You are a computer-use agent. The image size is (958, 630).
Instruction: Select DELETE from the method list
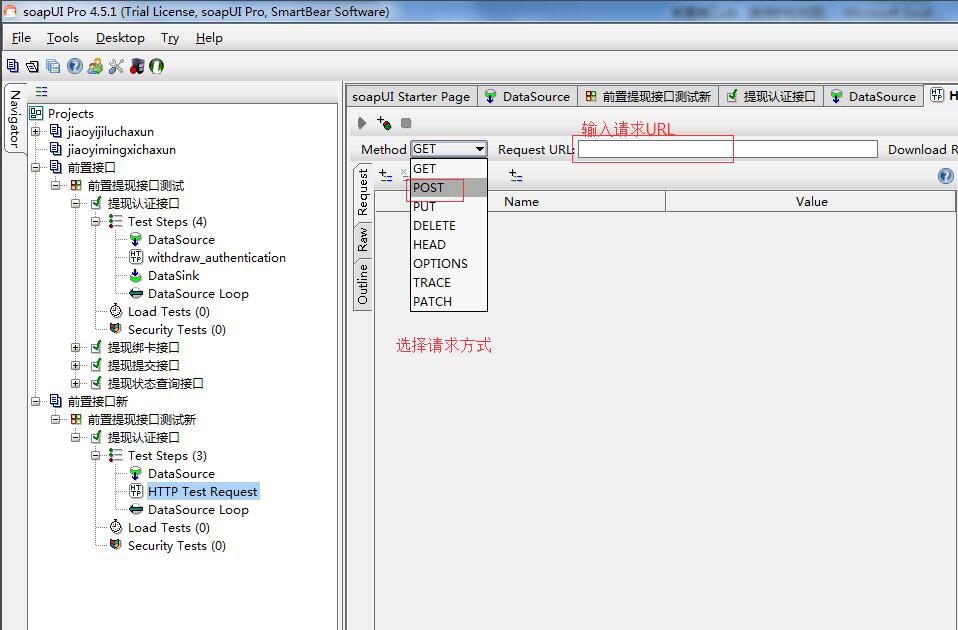434,226
